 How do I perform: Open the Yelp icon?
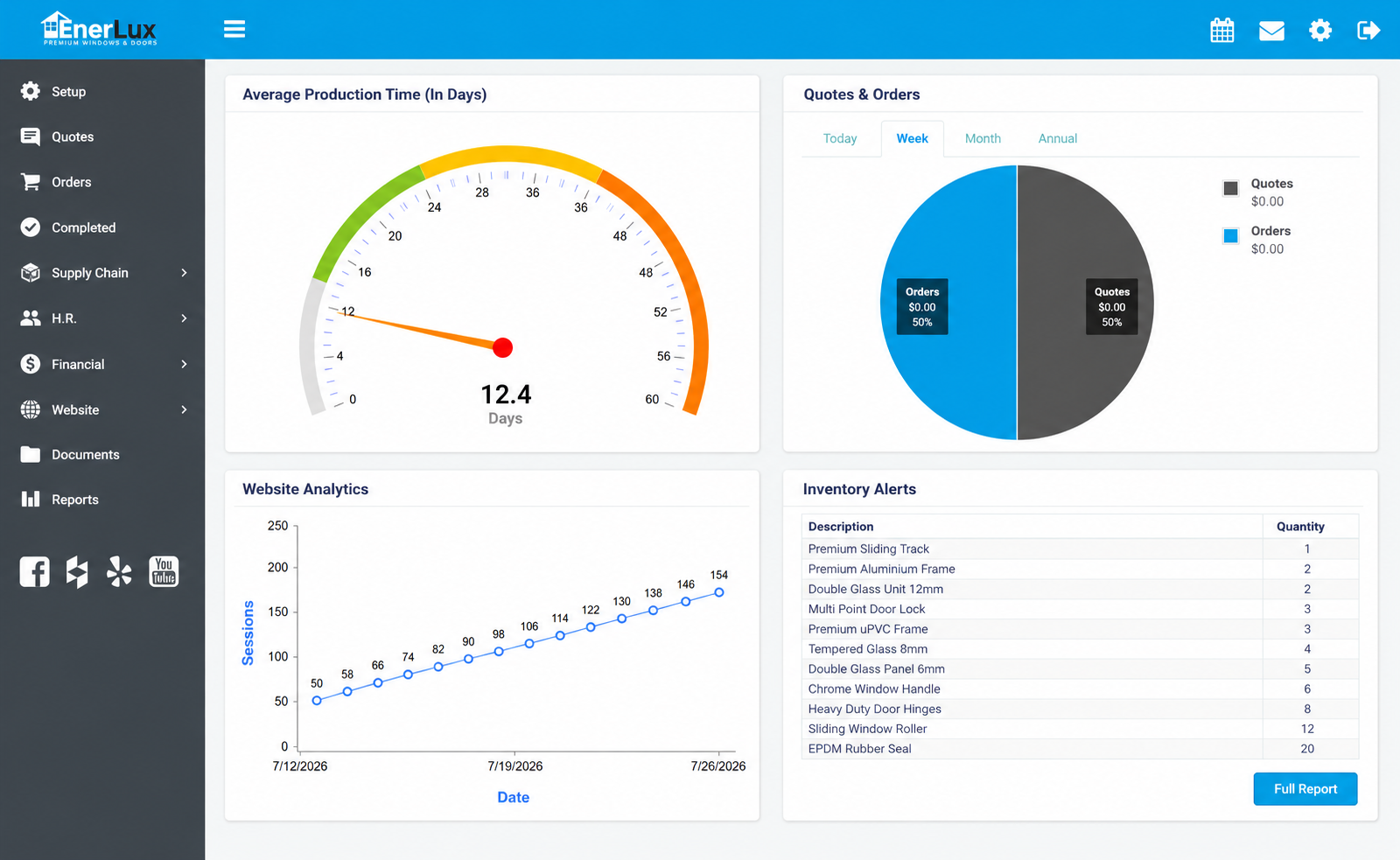coord(119,572)
